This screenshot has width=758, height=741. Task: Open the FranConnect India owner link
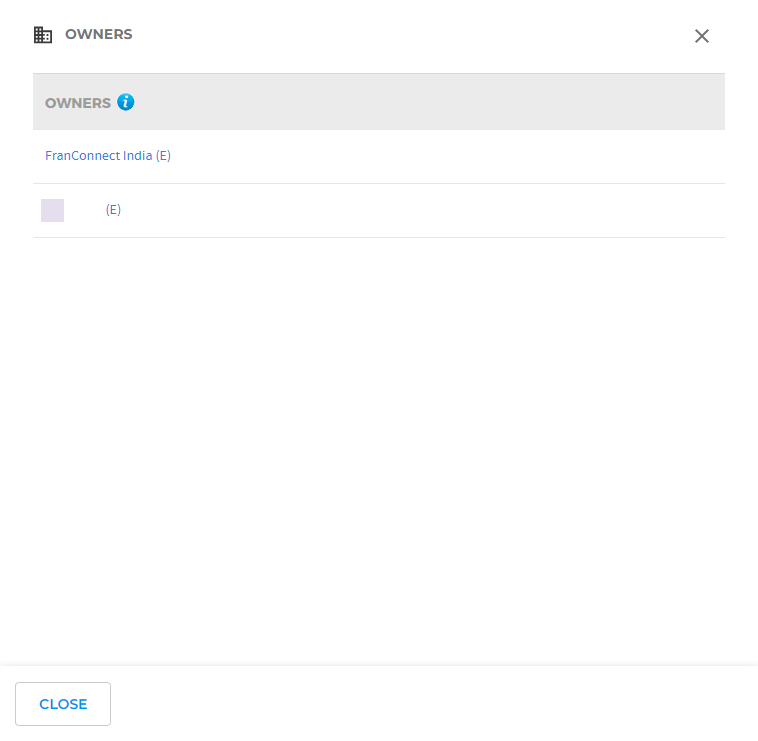pyautogui.click(x=99, y=156)
